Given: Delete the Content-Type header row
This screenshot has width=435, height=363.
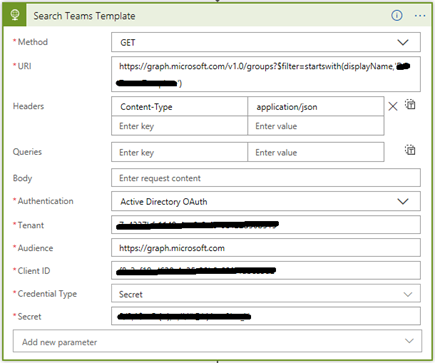Looking at the screenshot, I should (393, 106).
